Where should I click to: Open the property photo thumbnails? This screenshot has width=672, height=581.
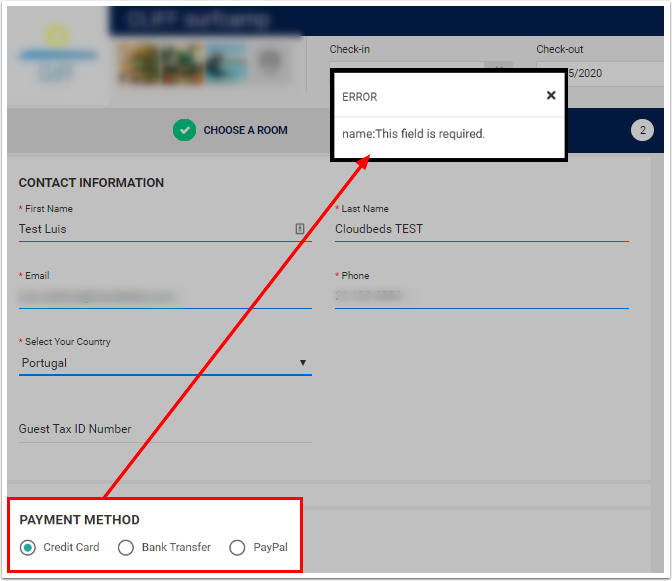[204, 63]
